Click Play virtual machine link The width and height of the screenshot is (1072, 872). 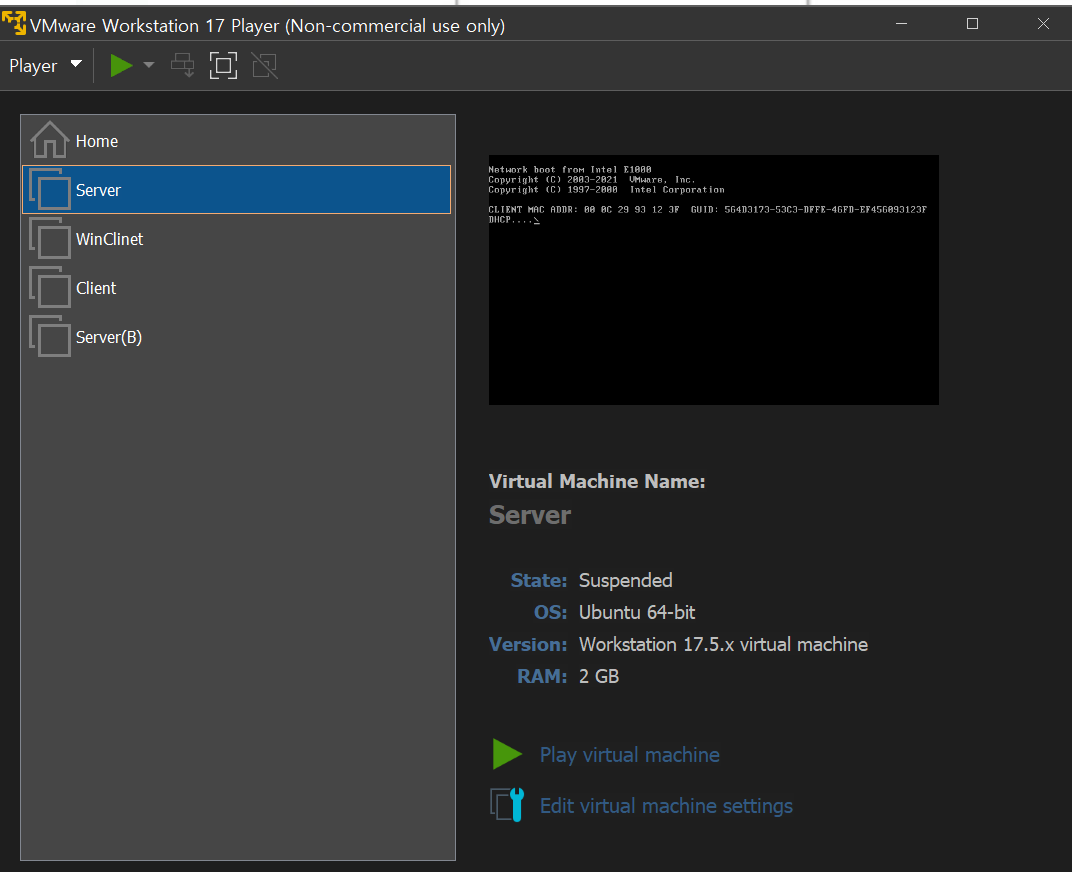click(630, 754)
